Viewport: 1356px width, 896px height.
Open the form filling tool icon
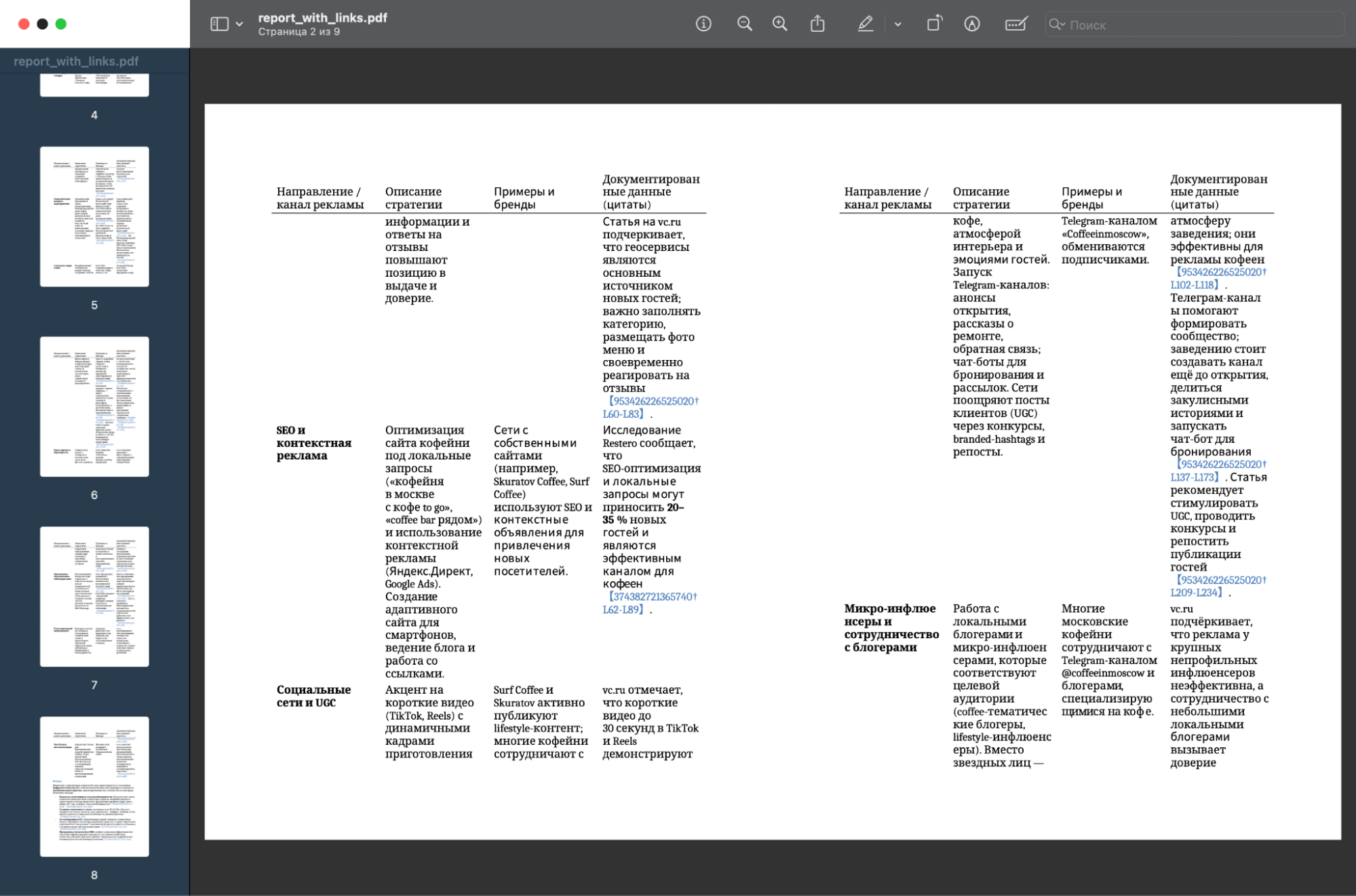pos(1015,24)
